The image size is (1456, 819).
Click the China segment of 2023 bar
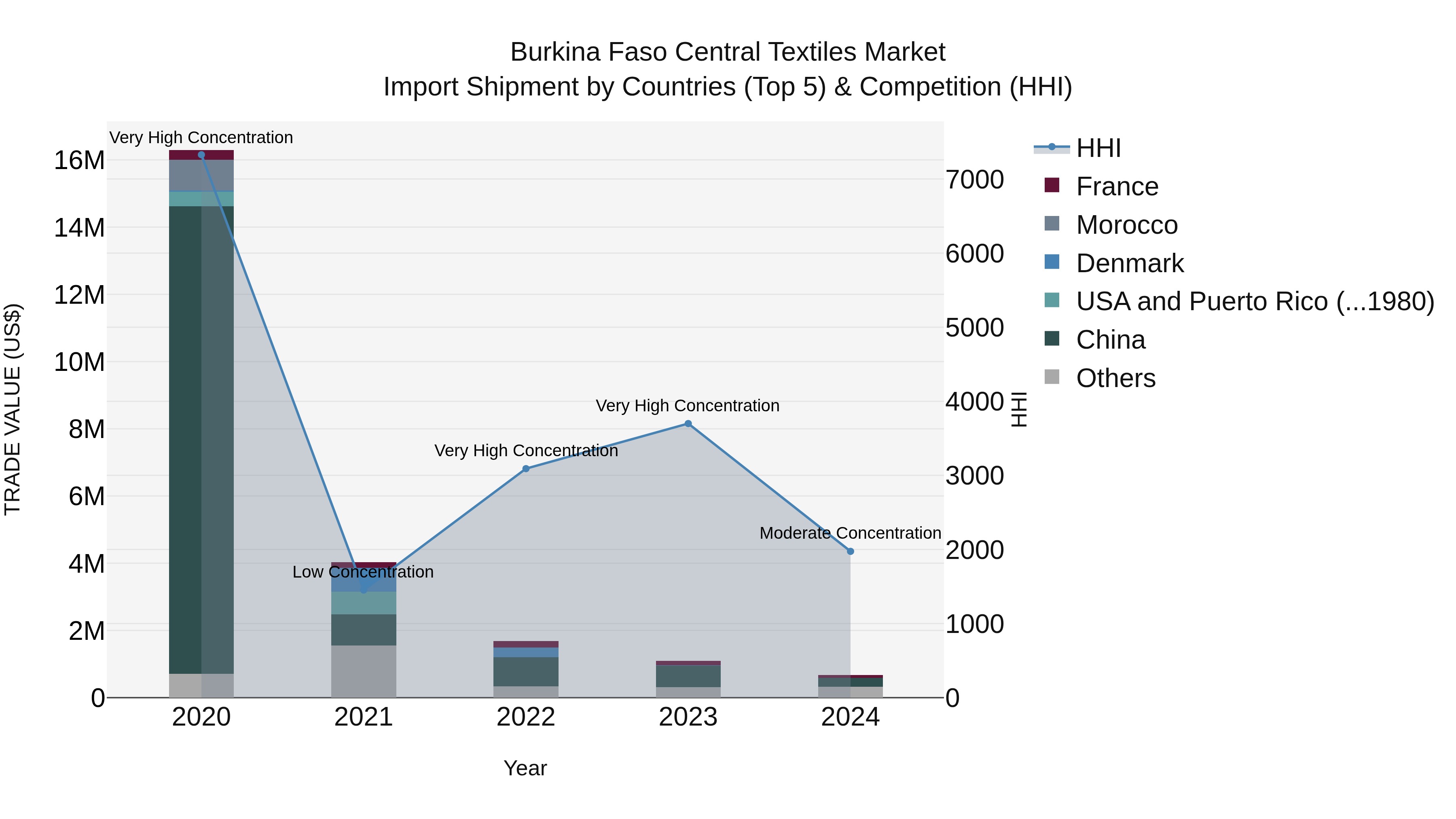tap(688, 677)
